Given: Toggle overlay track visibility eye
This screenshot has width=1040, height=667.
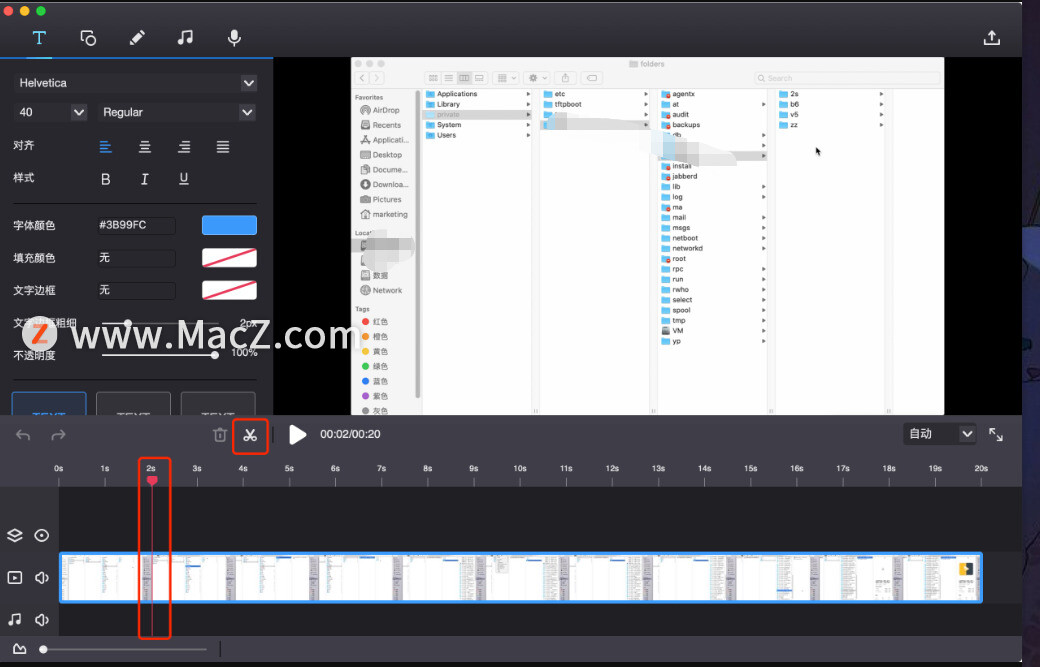Looking at the screenshot, I should (x=42, y=536).
